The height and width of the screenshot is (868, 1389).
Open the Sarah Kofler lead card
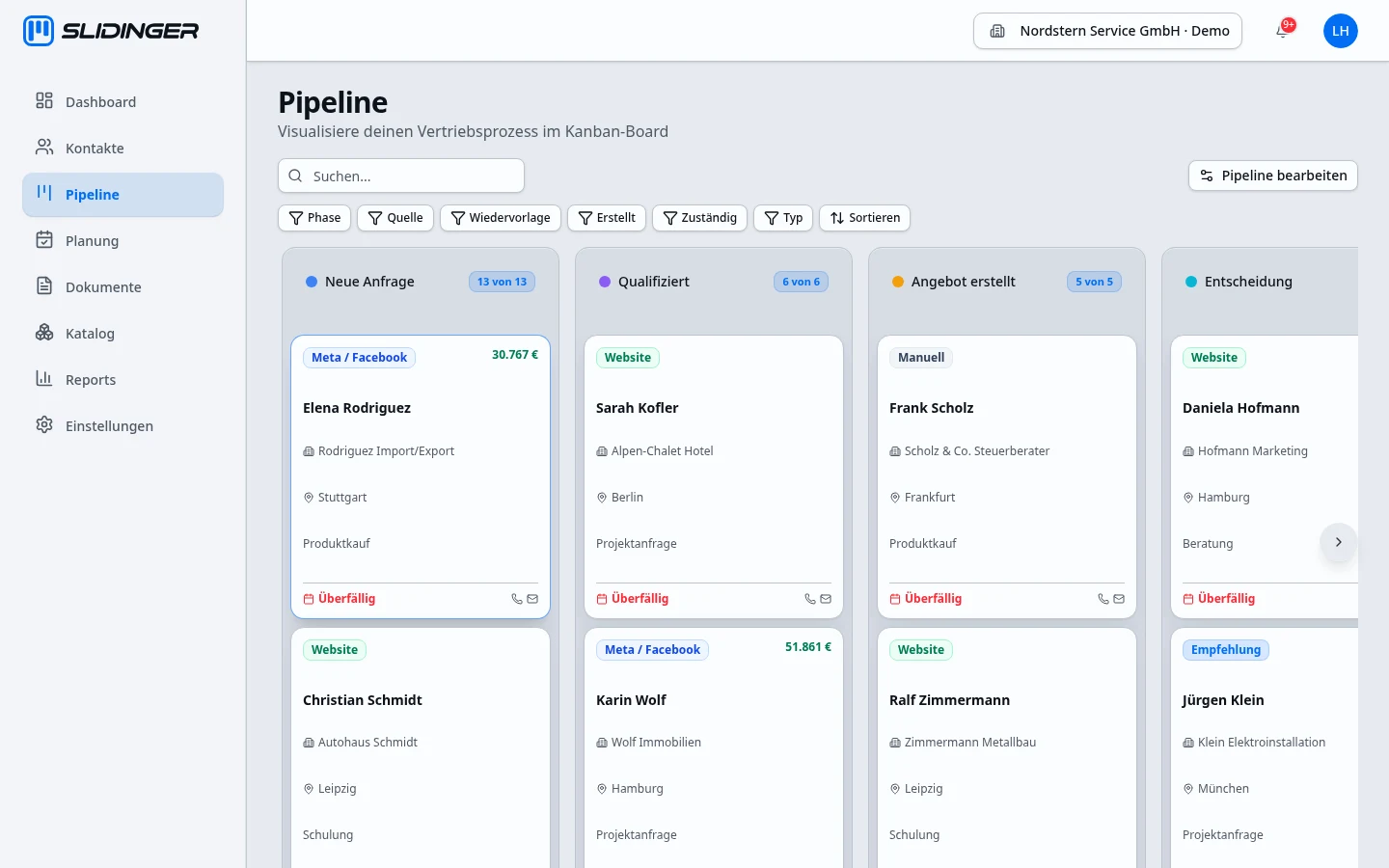click(714, 476)
